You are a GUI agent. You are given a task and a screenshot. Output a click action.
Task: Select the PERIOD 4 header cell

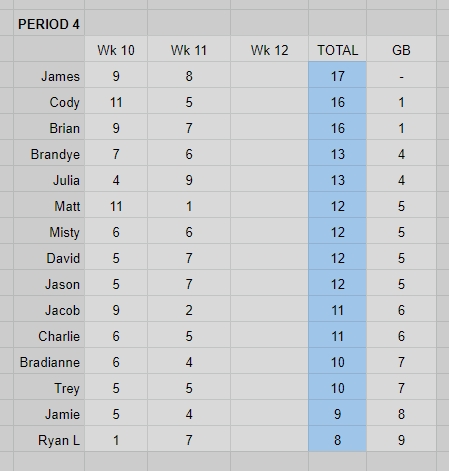point(49,23)
